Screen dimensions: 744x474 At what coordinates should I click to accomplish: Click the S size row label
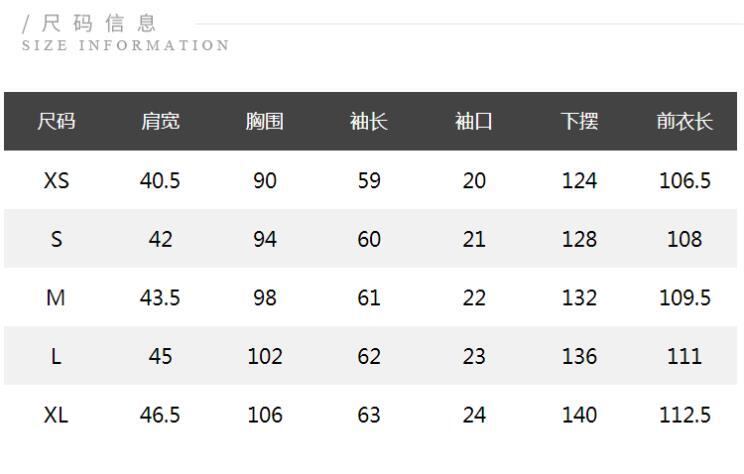coord(56,240)
